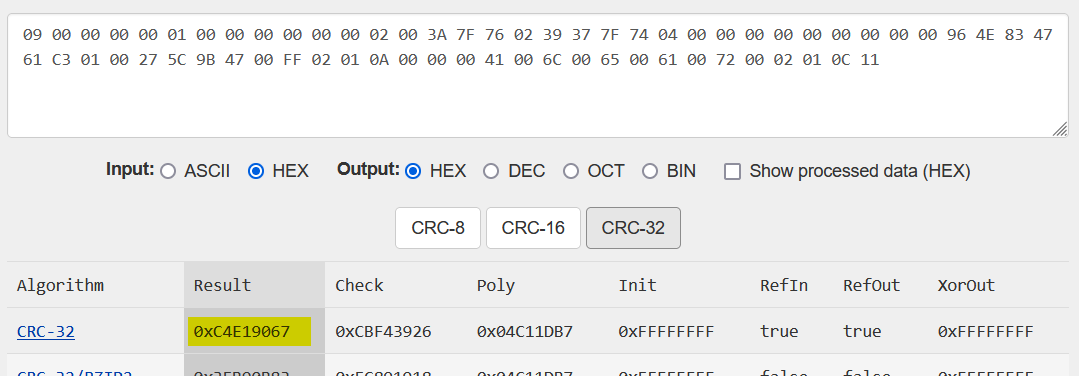Click the CRC-32 button
Viewport: 1079px width, 376px height.
pos(633,228)
